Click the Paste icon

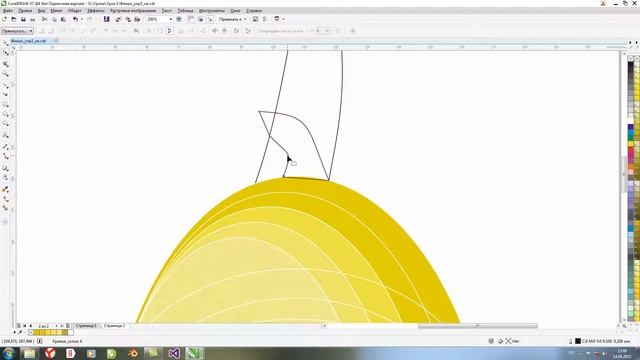63,19
